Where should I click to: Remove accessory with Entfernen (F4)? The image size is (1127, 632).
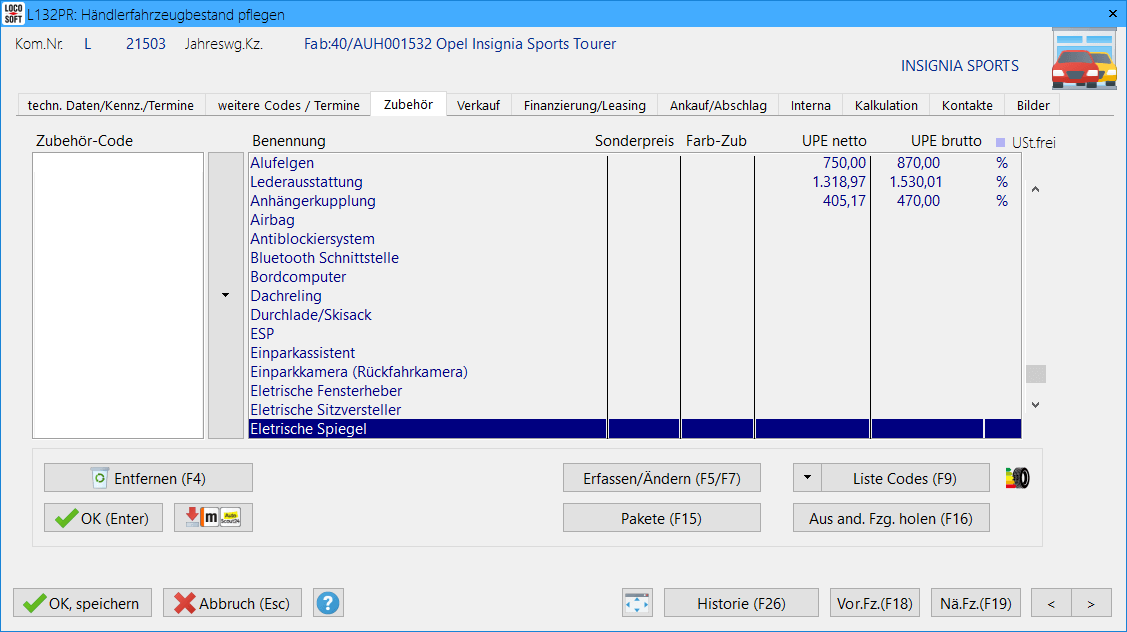point(148,478)
